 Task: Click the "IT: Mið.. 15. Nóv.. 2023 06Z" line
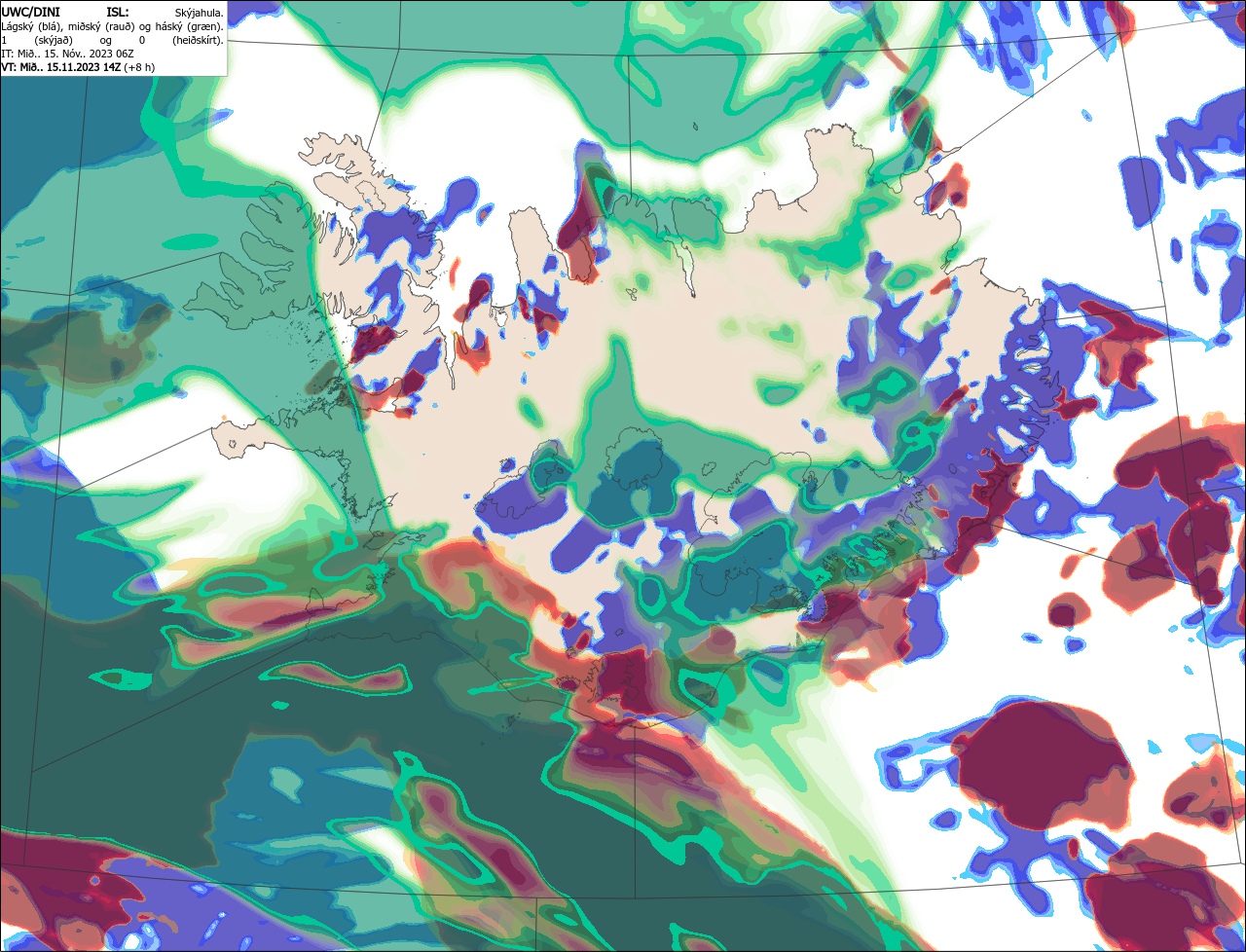tap(67, 54)
